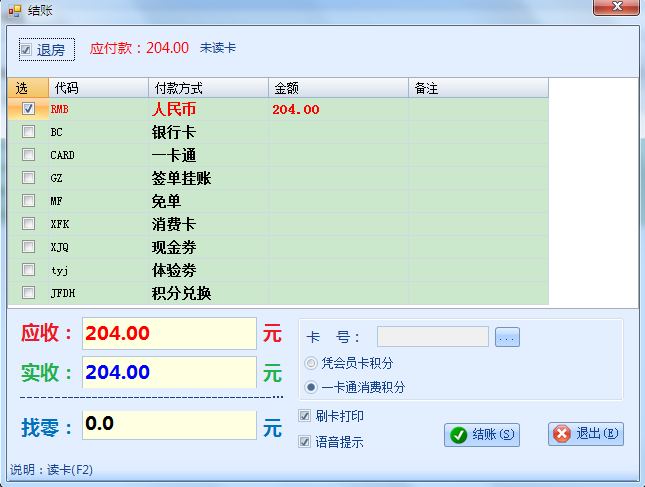The height and width of the screenshot is (487, 645).
Task: Select the 银行卡 payment method cell
Action: click(209, 132)
